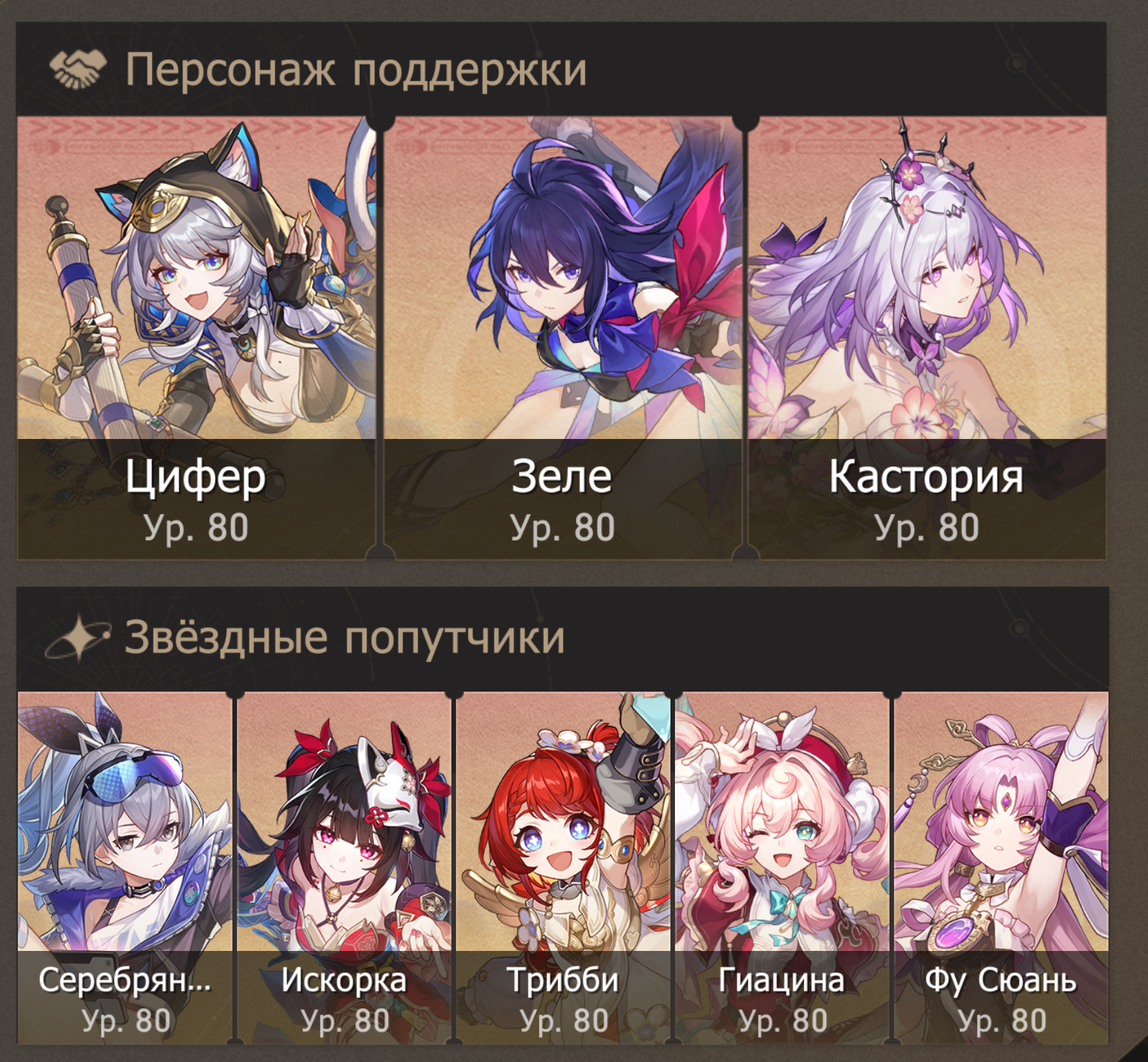Open the Гиацина companion portrait
This screenshot has width=1148, height=1062.
[x=782, y=867]
